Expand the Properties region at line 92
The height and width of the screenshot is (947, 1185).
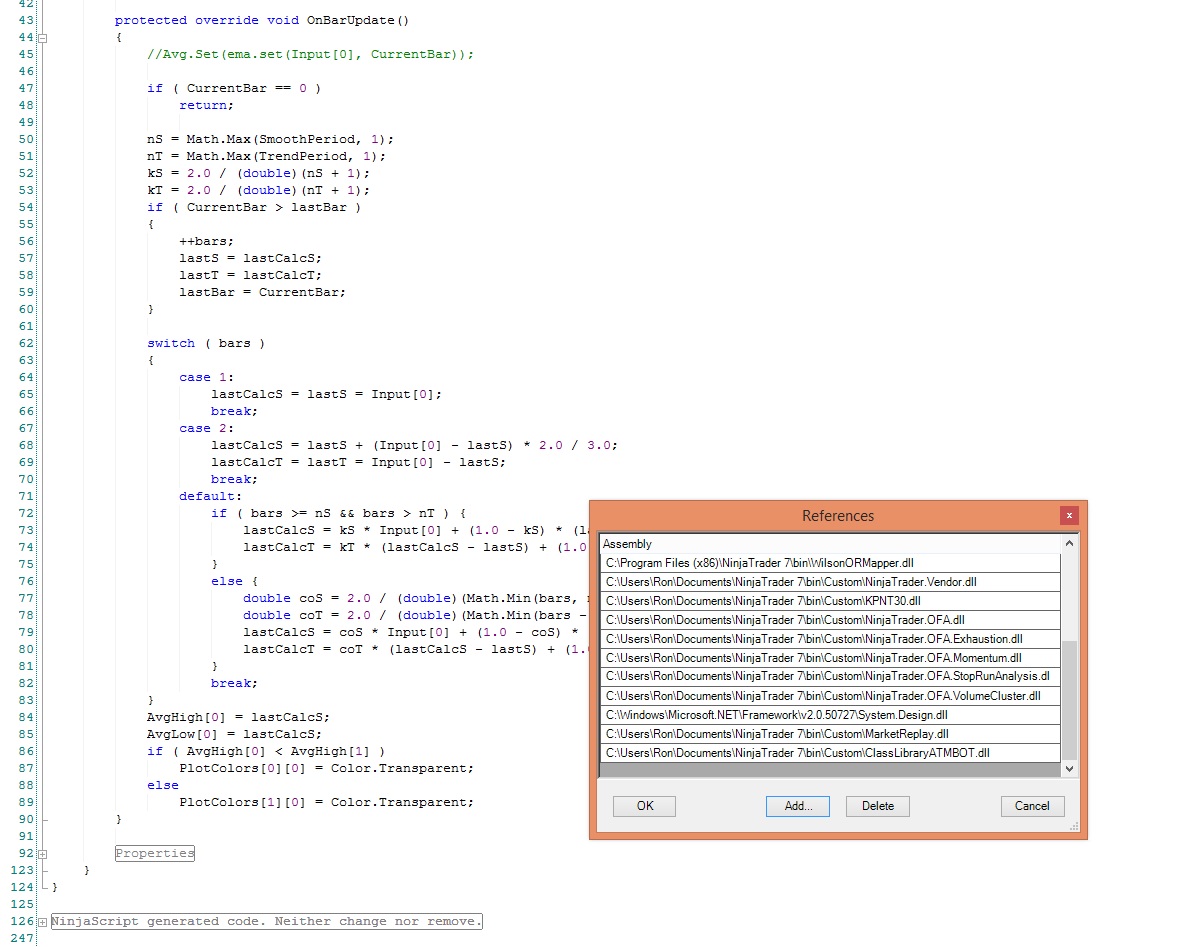43,854
